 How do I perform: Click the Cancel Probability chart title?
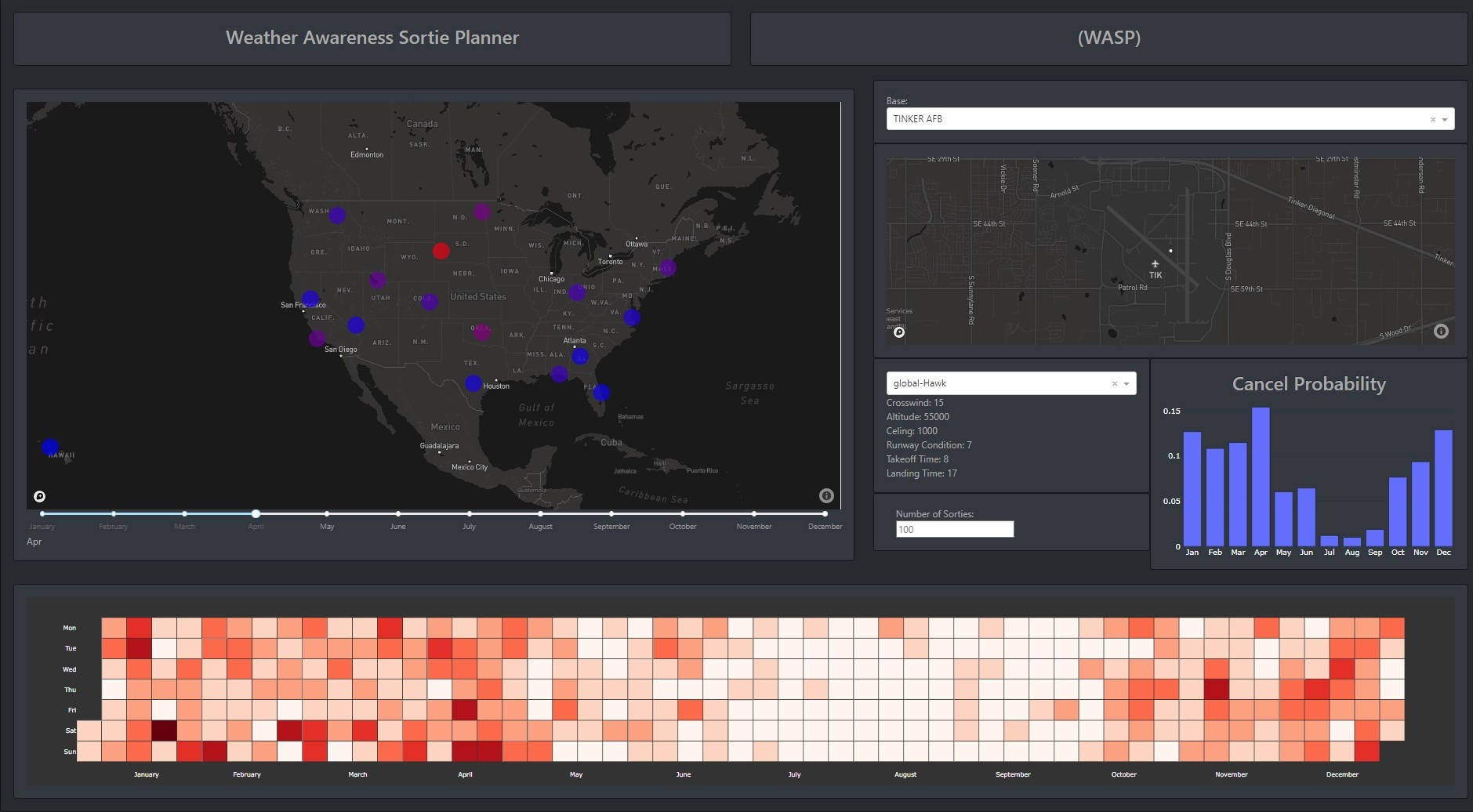tap(1309, 384)
